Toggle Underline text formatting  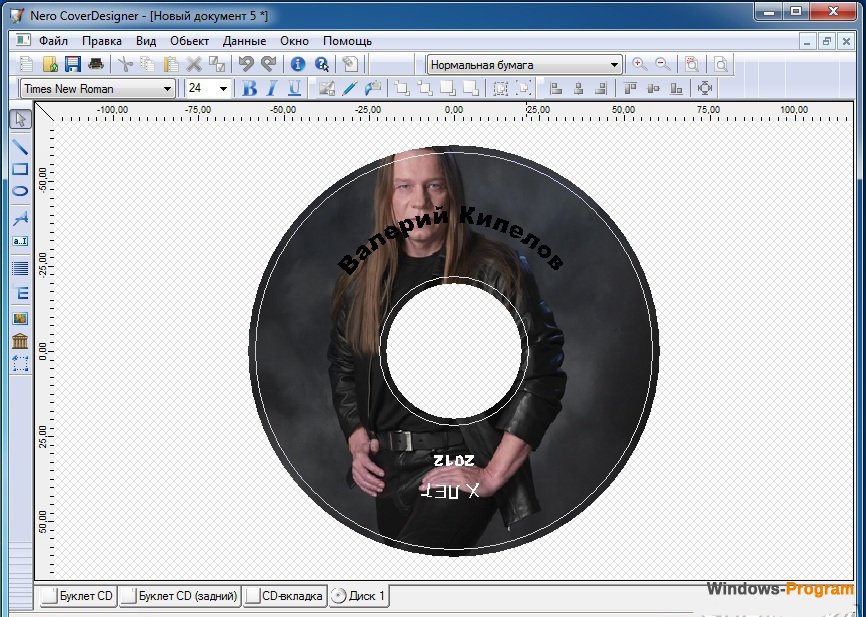[x=294, y=88]
